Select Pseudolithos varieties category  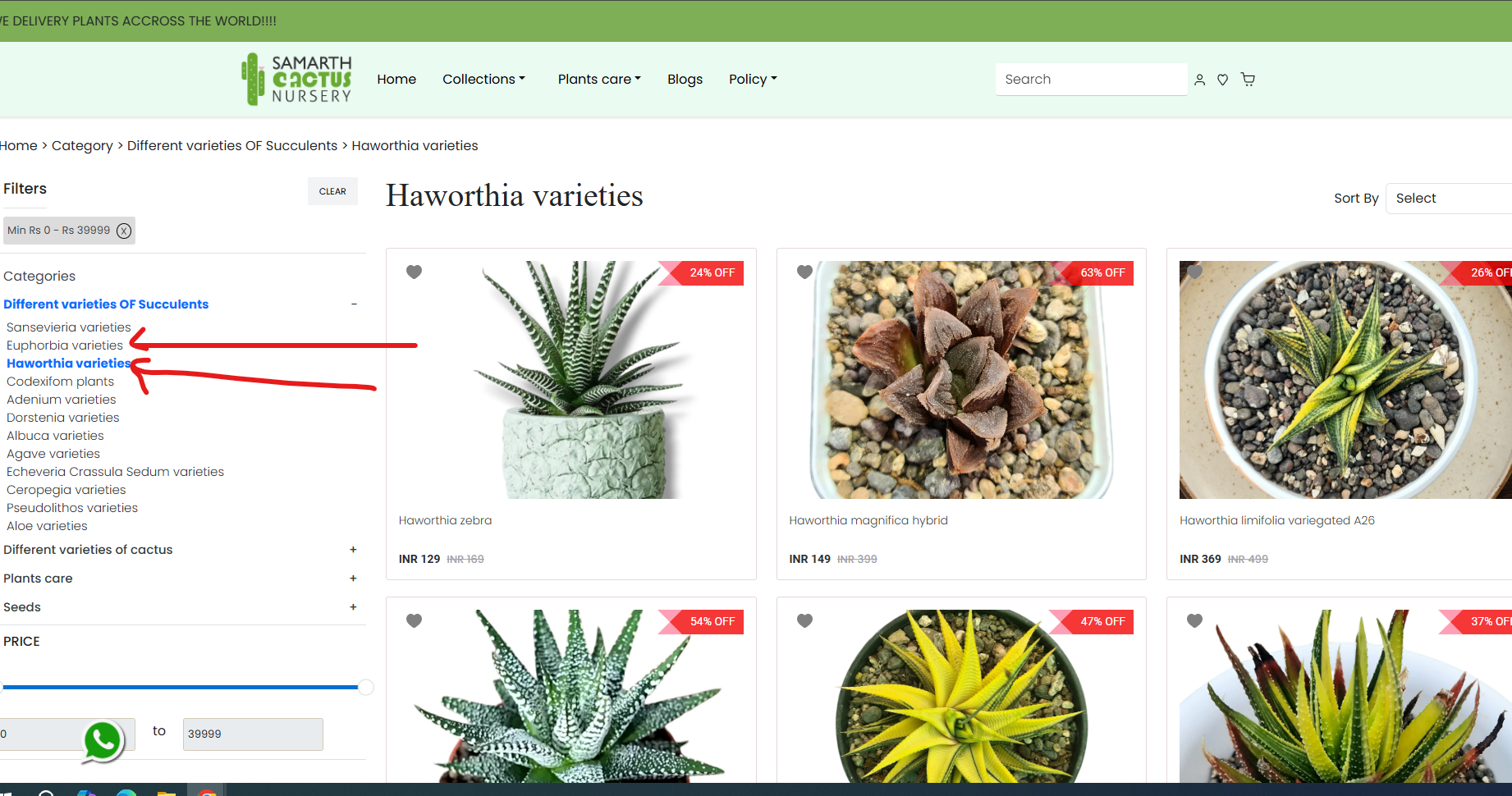(72, 508)
